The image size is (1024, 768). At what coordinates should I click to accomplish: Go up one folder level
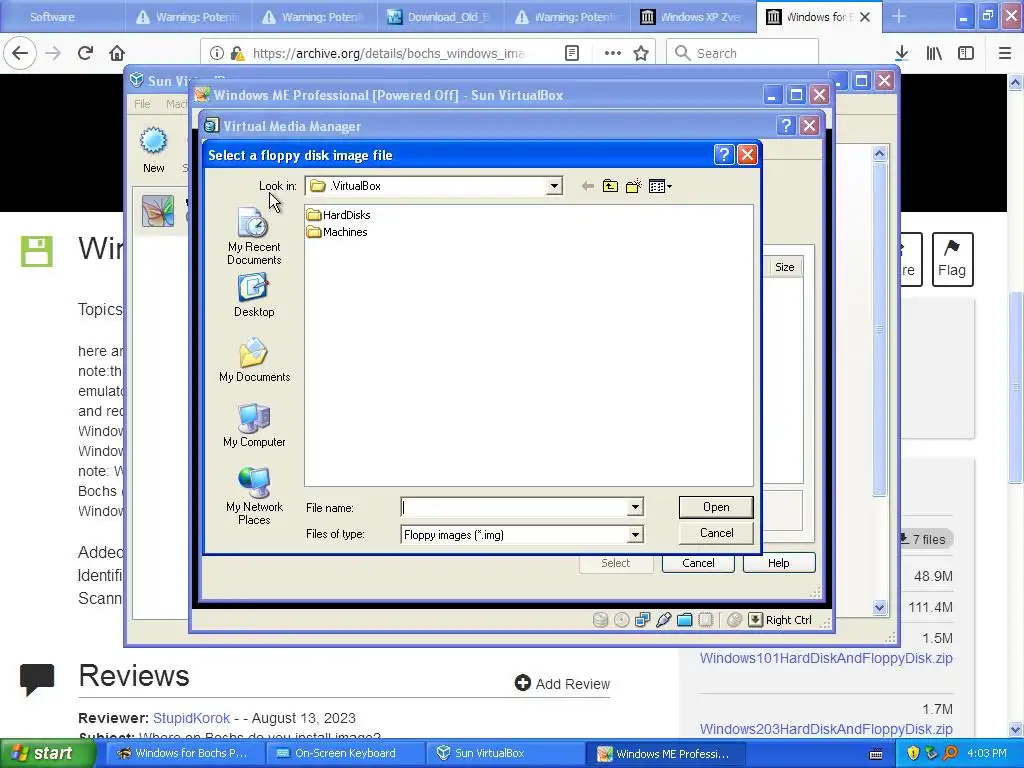pos(610,186)
